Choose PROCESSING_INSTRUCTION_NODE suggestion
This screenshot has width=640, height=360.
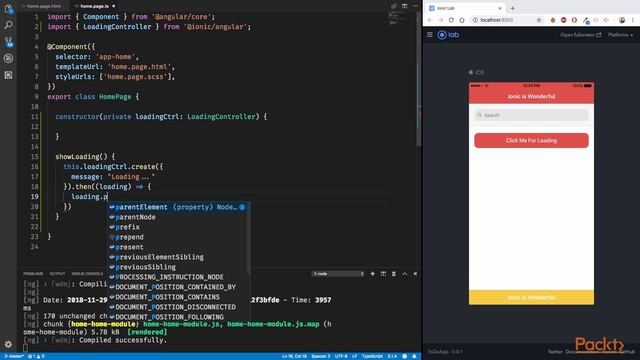click(178, 277)
